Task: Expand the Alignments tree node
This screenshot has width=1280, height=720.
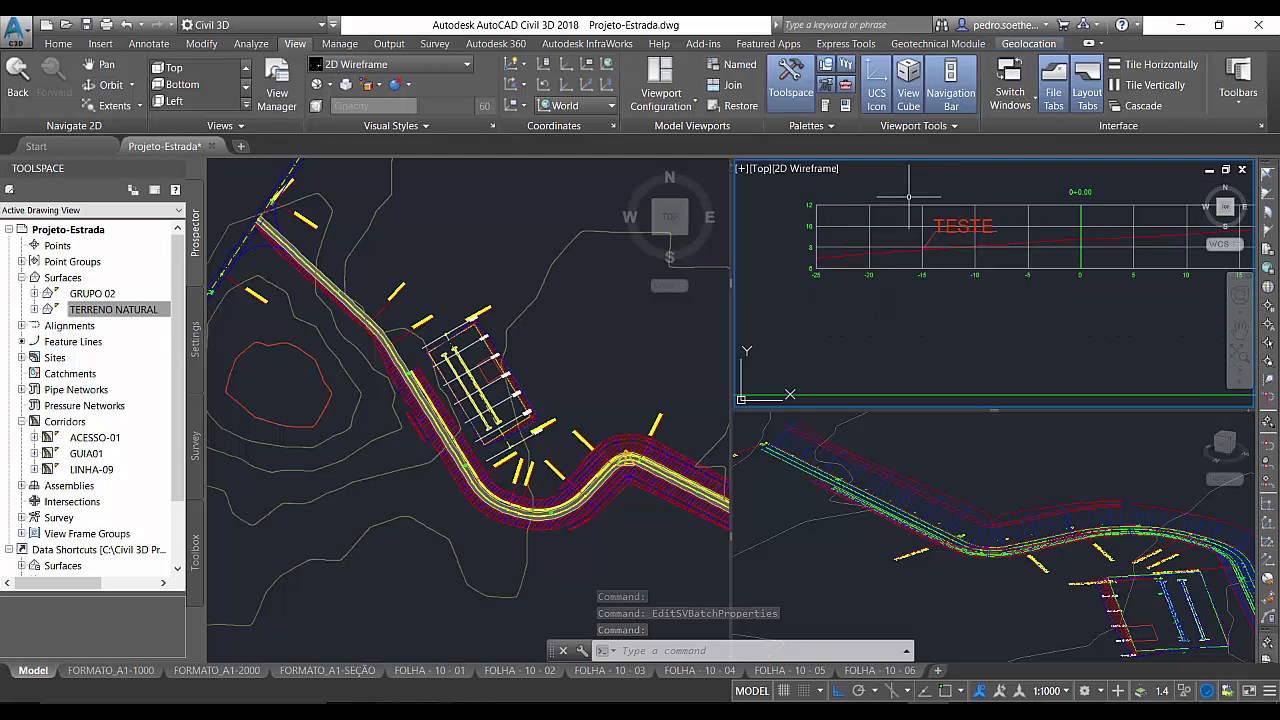Action: [21, 326]
